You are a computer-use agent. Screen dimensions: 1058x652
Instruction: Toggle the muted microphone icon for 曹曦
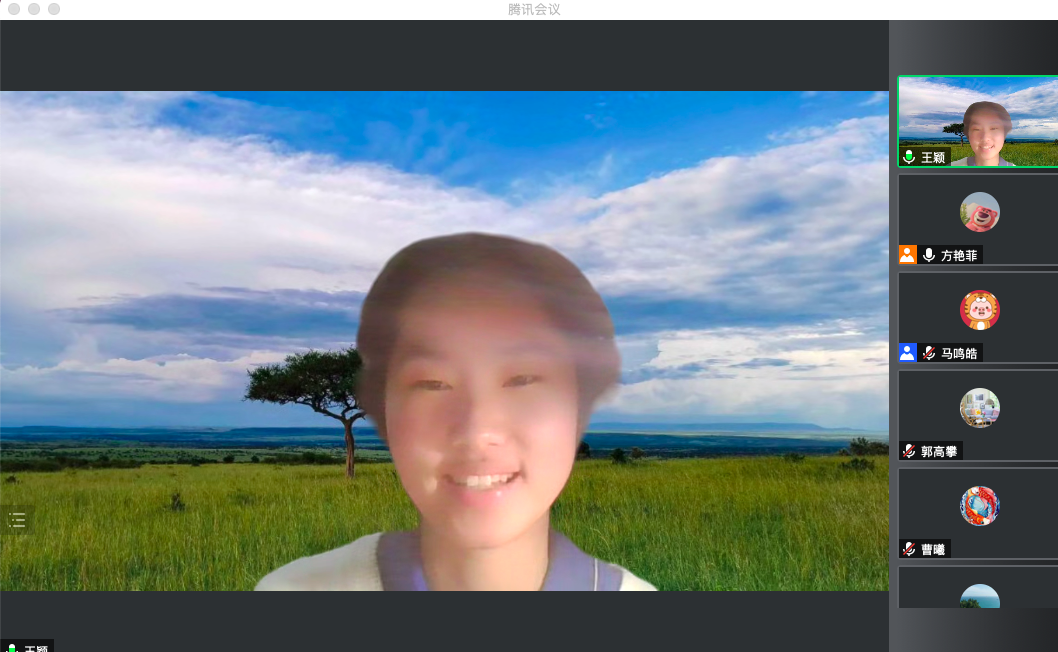point(909,549)
